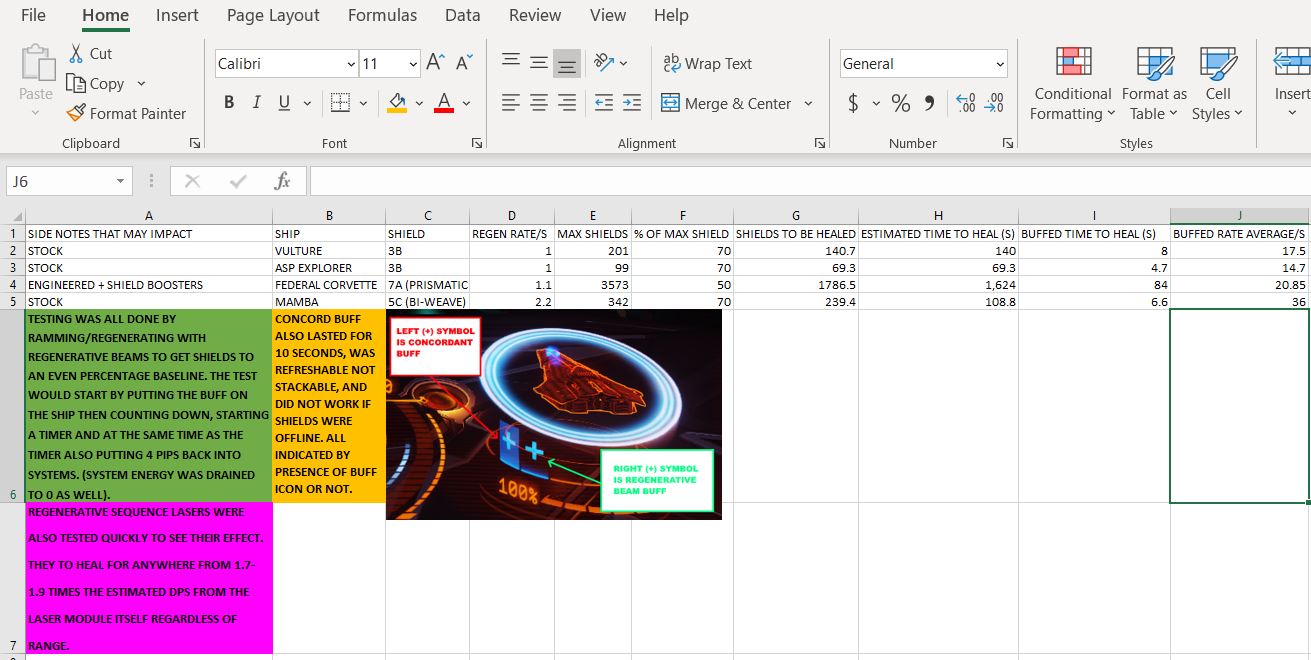
Task: Open Clipboard group dialog launcher
Action: [195, 143]
